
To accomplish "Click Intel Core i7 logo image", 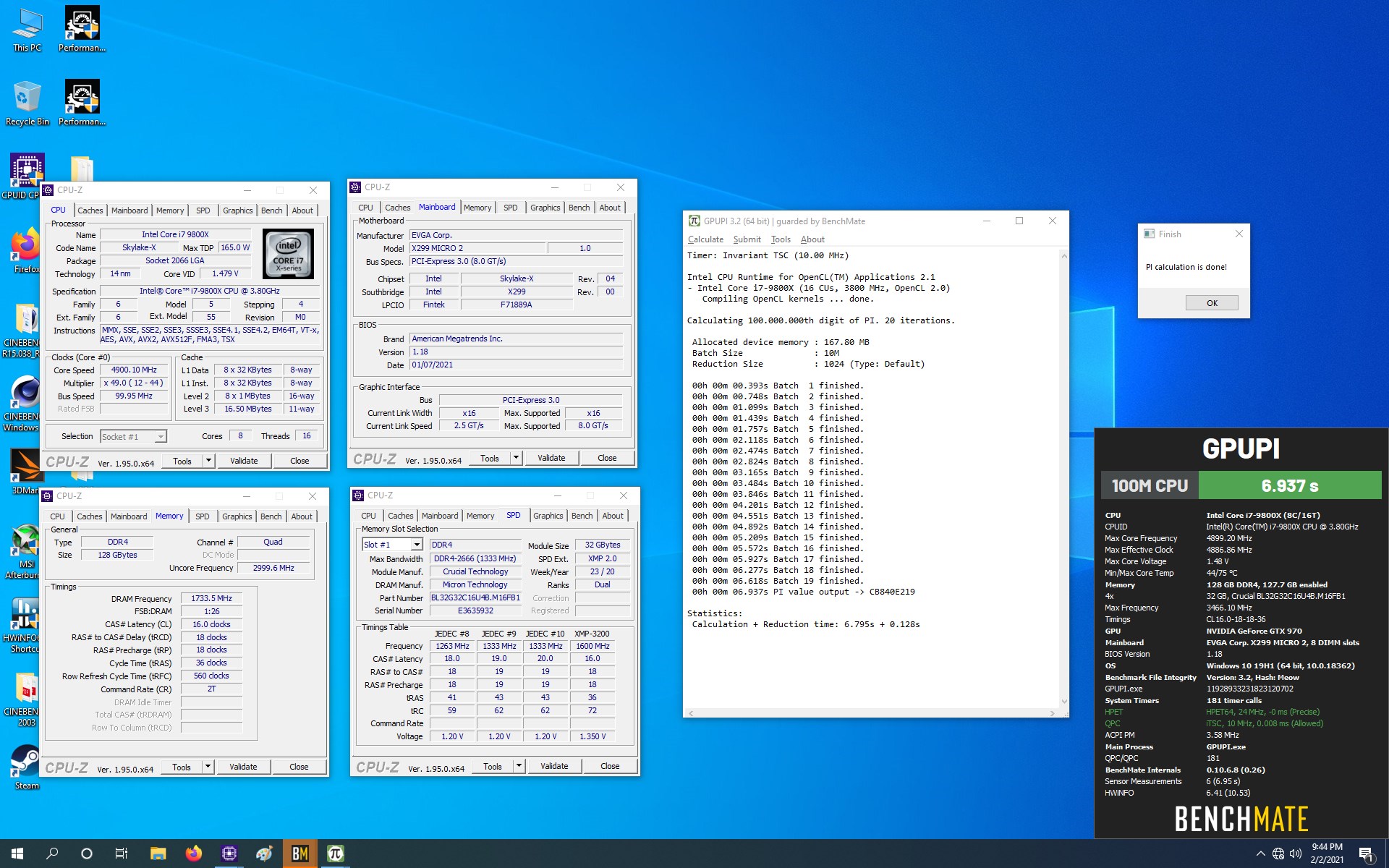I will tap(288, 254).
